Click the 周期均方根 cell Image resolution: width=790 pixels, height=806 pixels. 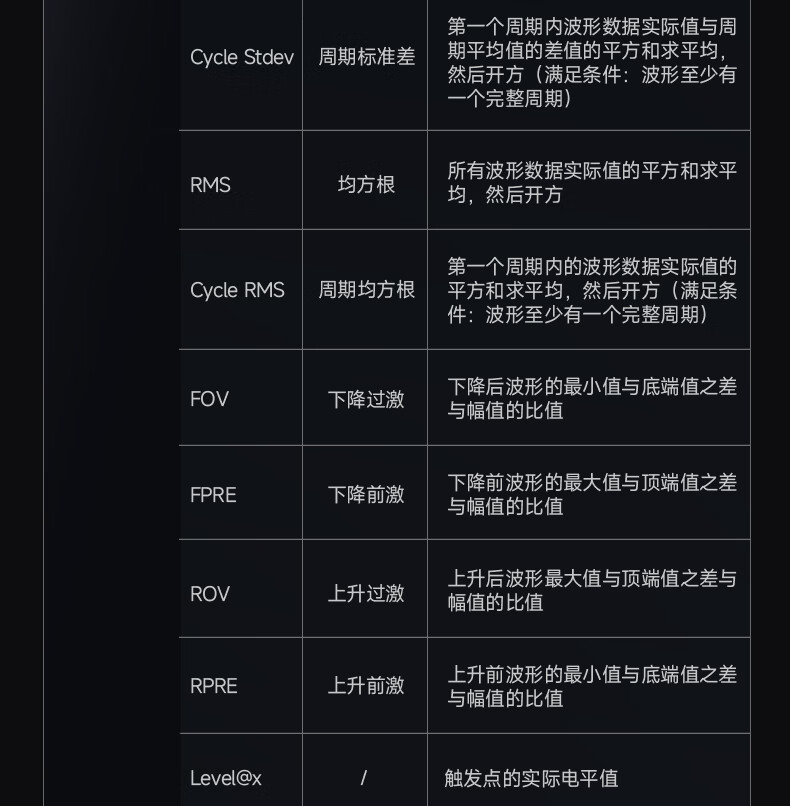pyautogui.click(x=366, y=290)
